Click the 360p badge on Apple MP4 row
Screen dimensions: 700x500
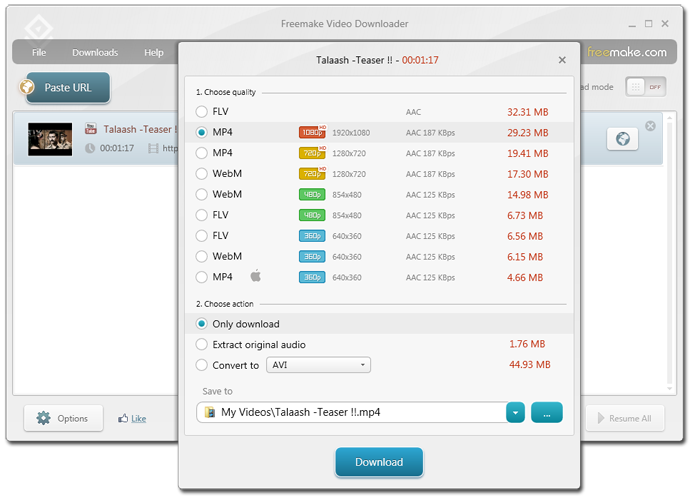[x=312, y=277]
